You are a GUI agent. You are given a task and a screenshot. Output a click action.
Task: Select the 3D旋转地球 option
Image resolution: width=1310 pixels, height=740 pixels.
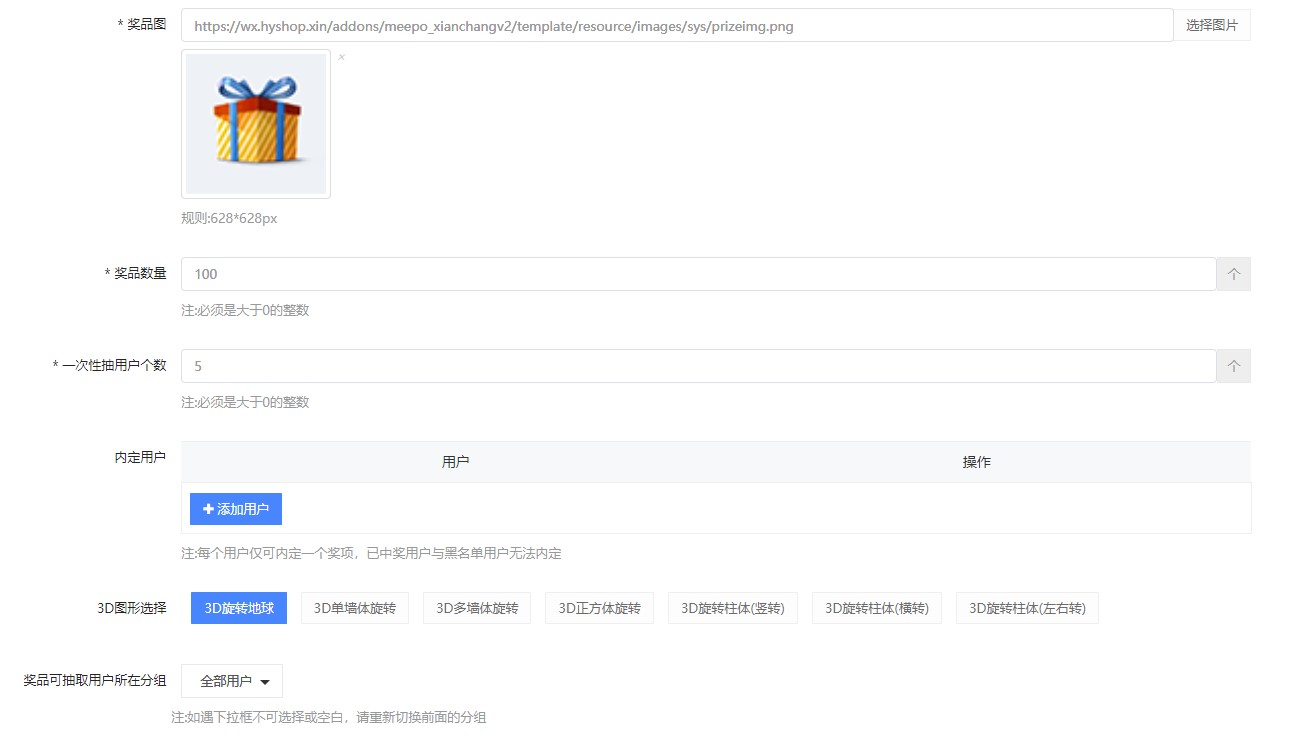point(239,608)
